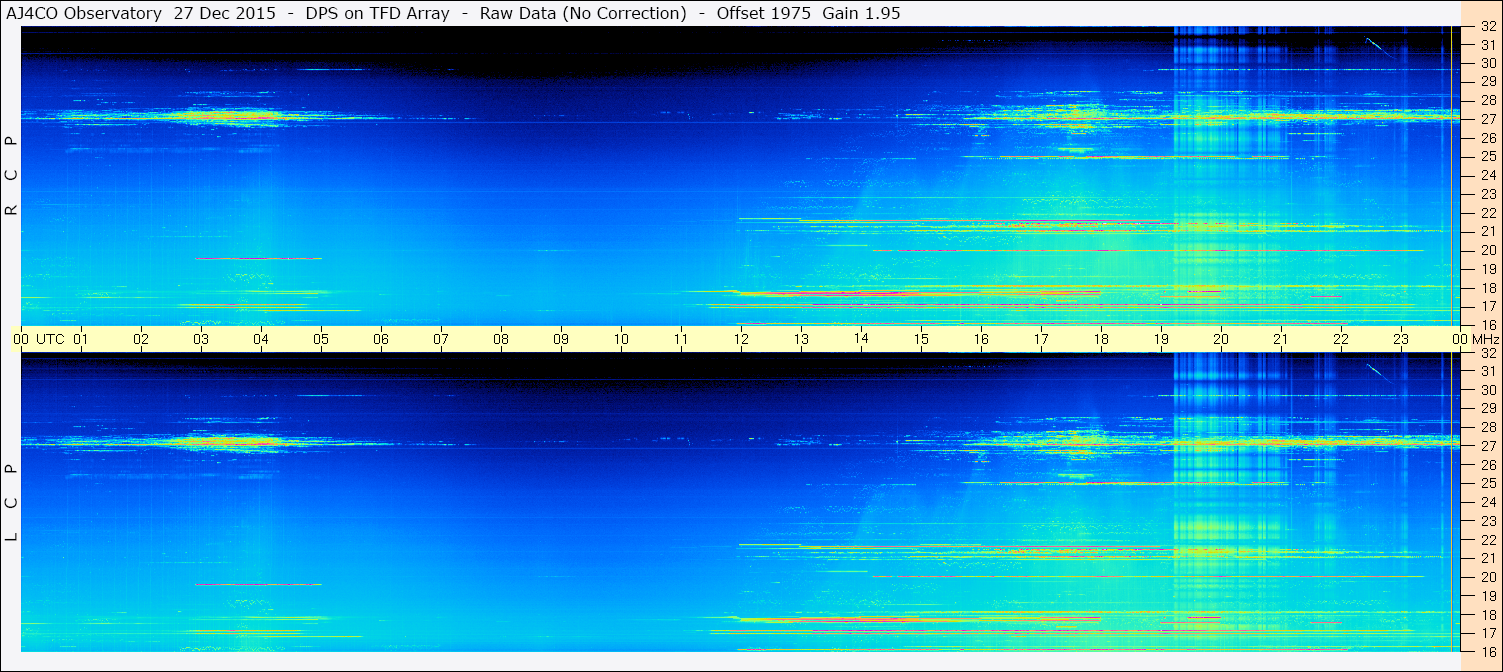This screenshot has width=1503, height=672.
Task: Click the 06 hour label on time axis
Action: point(381,339)
